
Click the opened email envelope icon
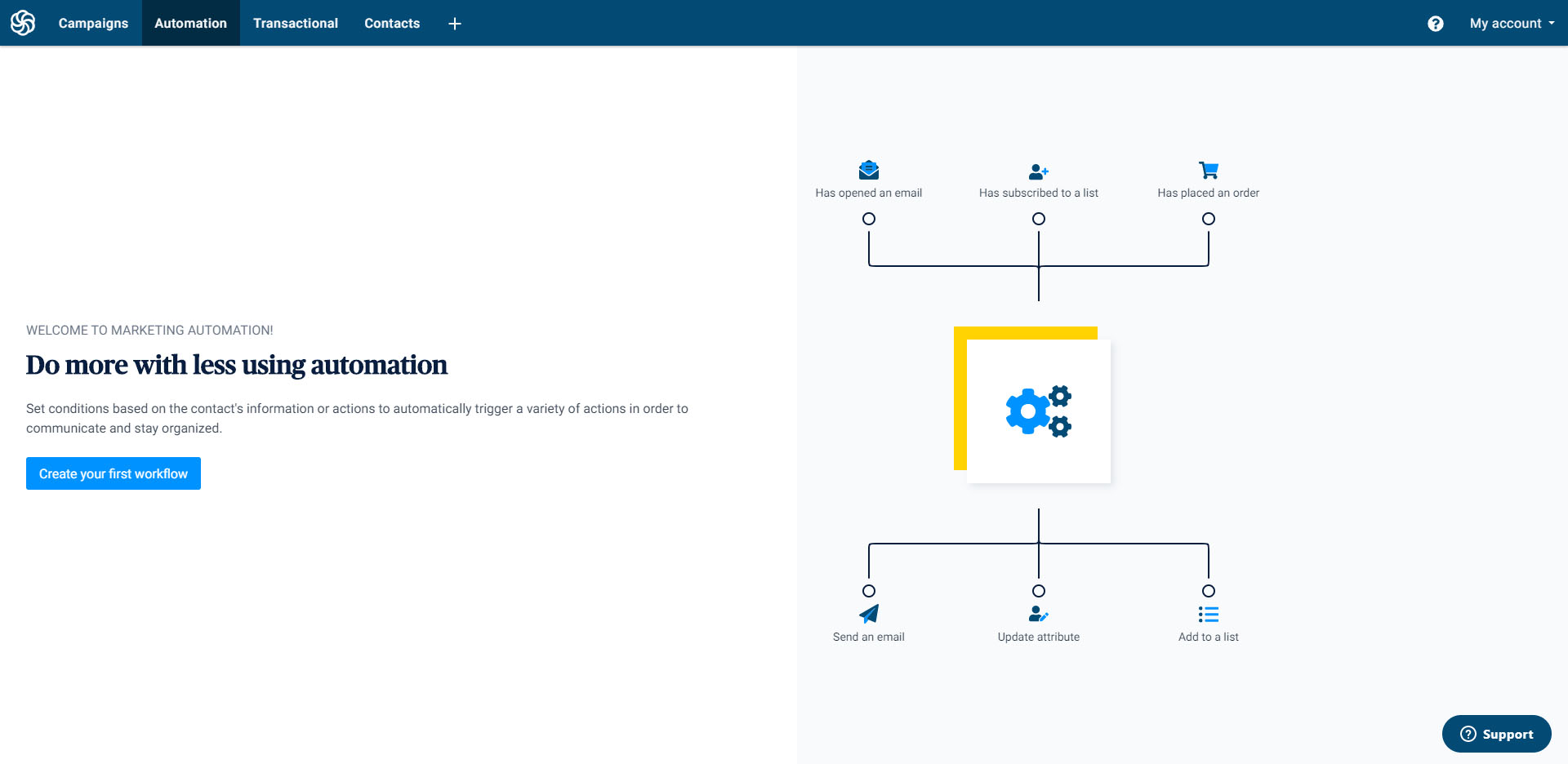869,170
